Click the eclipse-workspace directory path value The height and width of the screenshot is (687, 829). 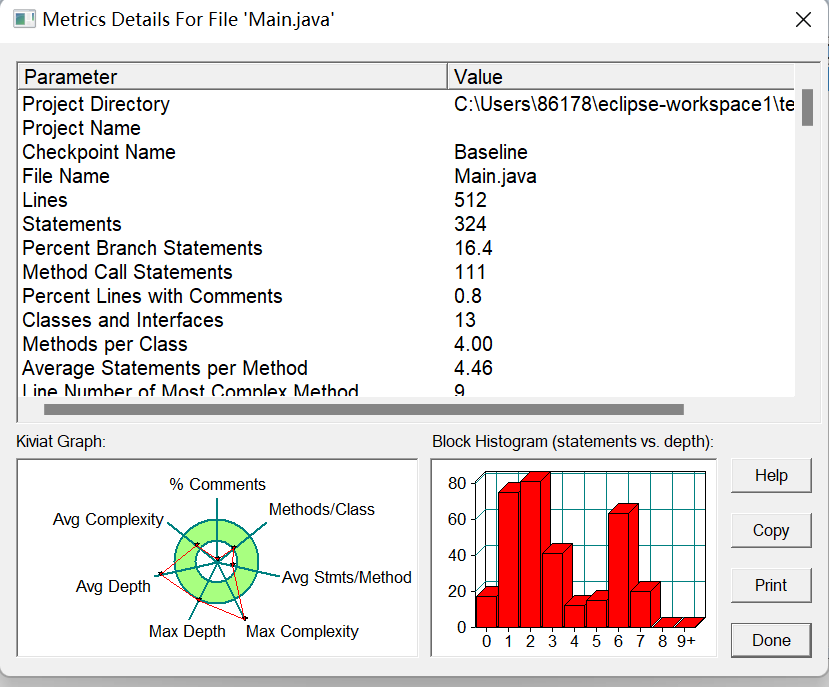coord(624,104)
